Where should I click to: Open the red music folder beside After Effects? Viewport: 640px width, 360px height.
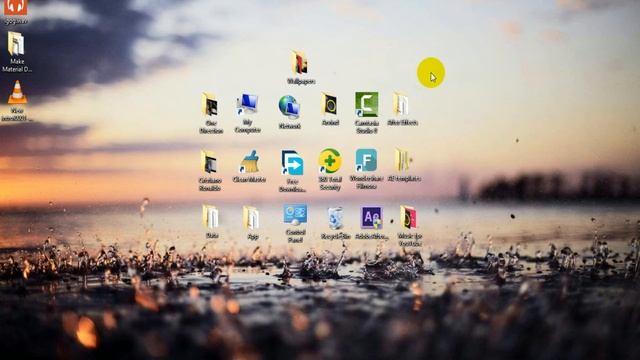point(408,217)
